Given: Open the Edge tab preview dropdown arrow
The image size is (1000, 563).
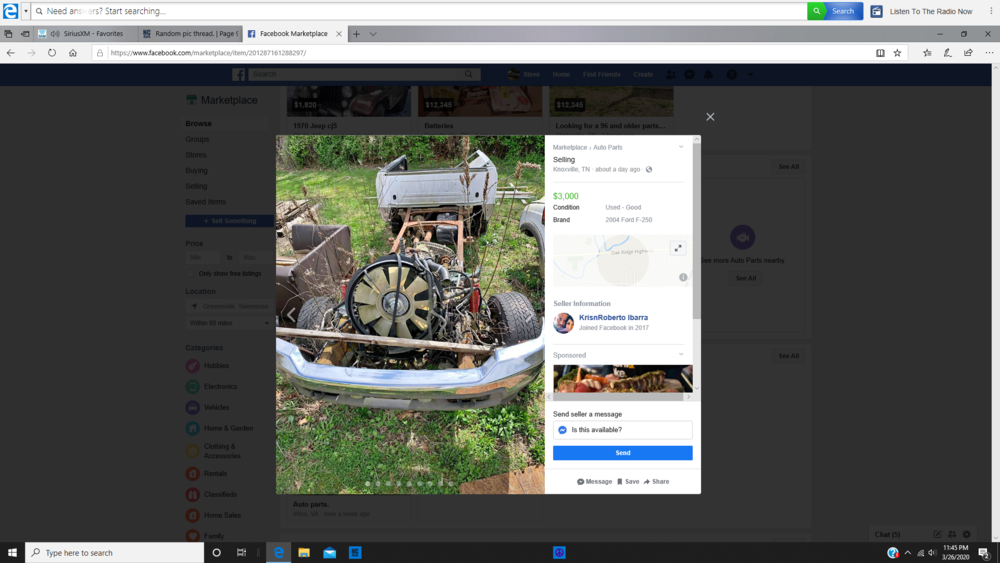Looking at the screenshot, I should click(373, 34).
